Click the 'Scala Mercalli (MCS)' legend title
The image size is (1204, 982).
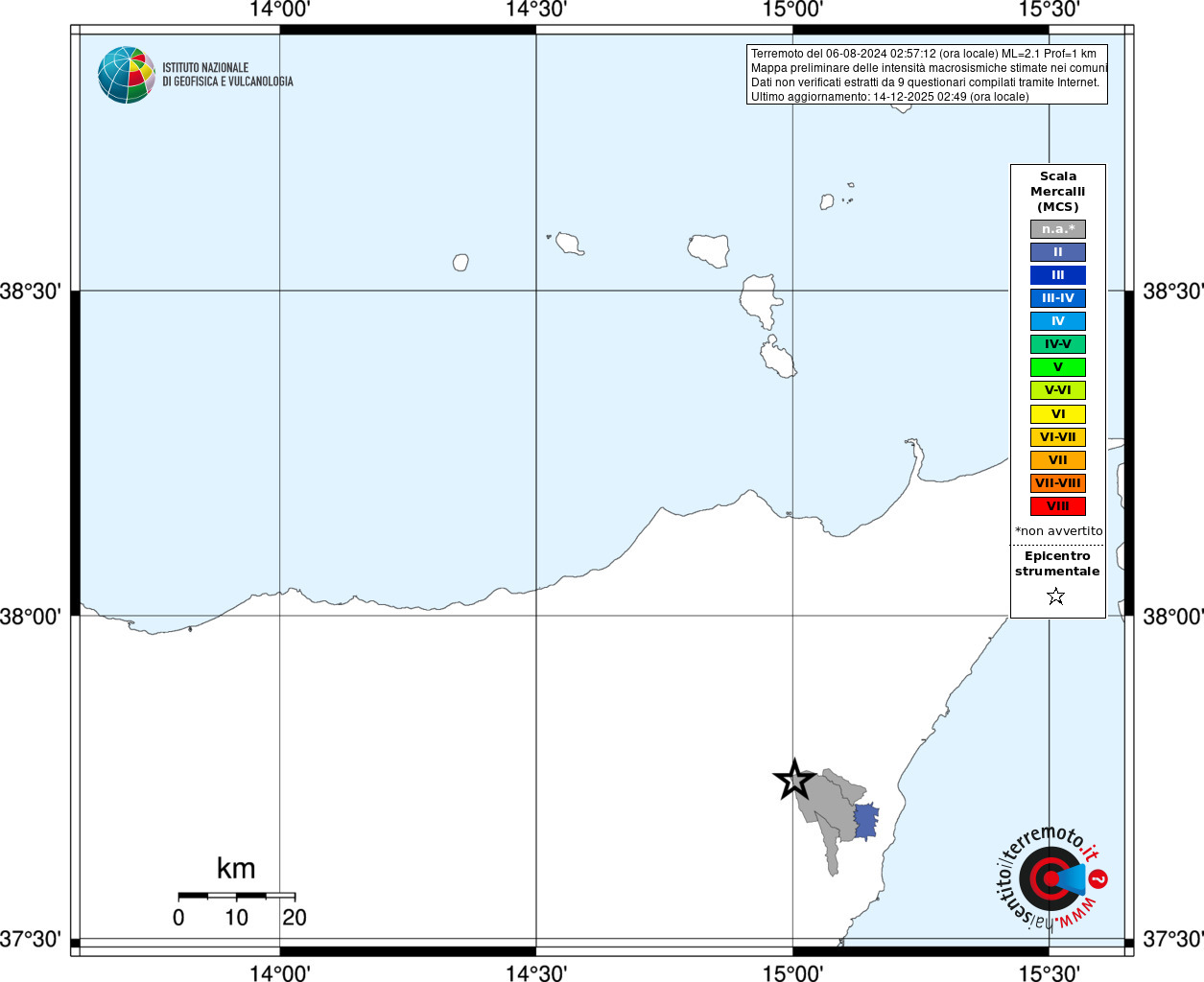click(1058, 192)
